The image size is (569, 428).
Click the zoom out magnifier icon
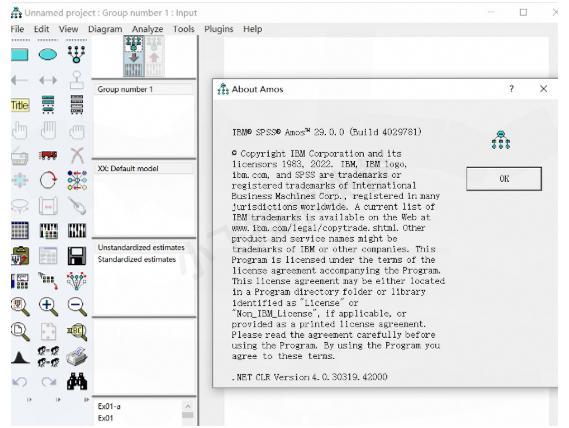point(77,307)
